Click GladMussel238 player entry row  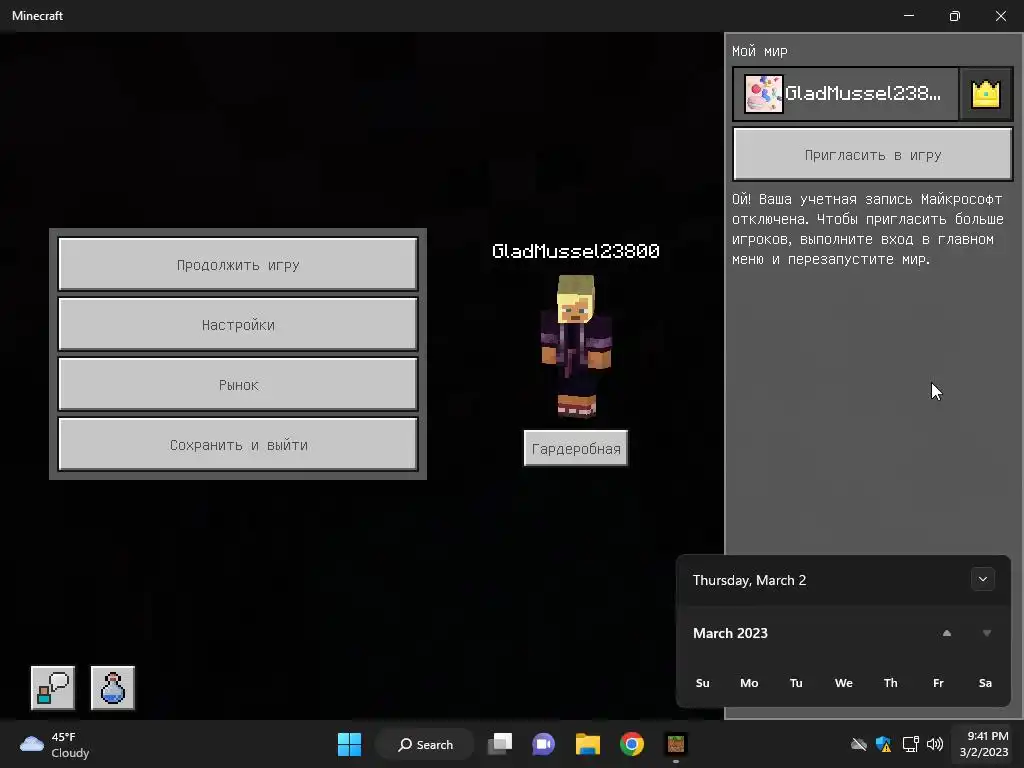846,94
